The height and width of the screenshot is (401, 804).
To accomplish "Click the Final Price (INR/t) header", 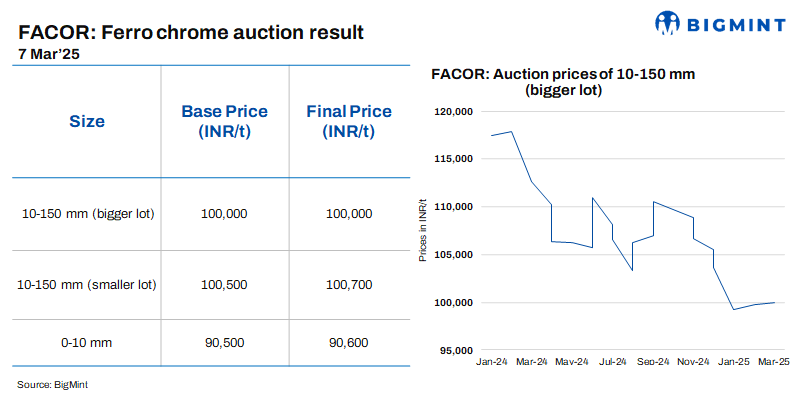I will click(x=348, y=122).
